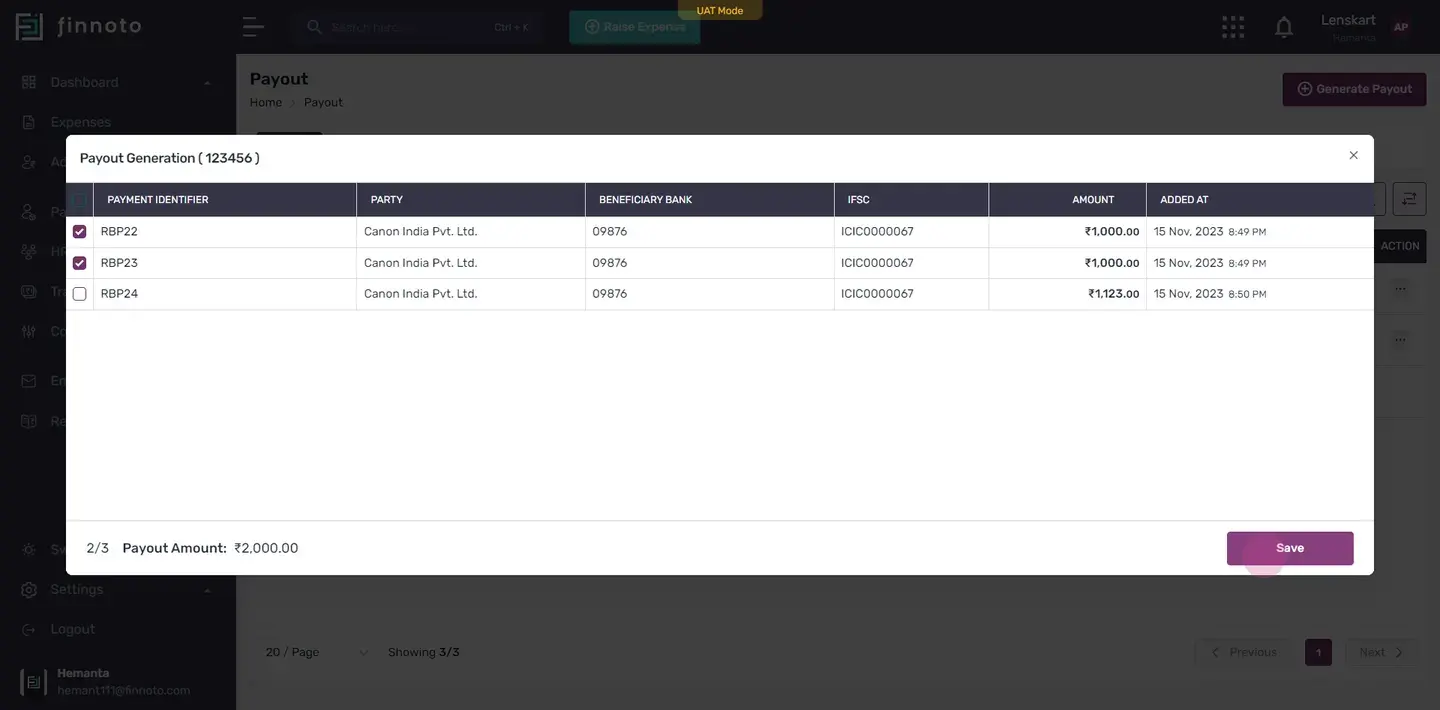Go to Home breadcrumb link
This screenshot has width=1440, height=710.
pos(265,102)
